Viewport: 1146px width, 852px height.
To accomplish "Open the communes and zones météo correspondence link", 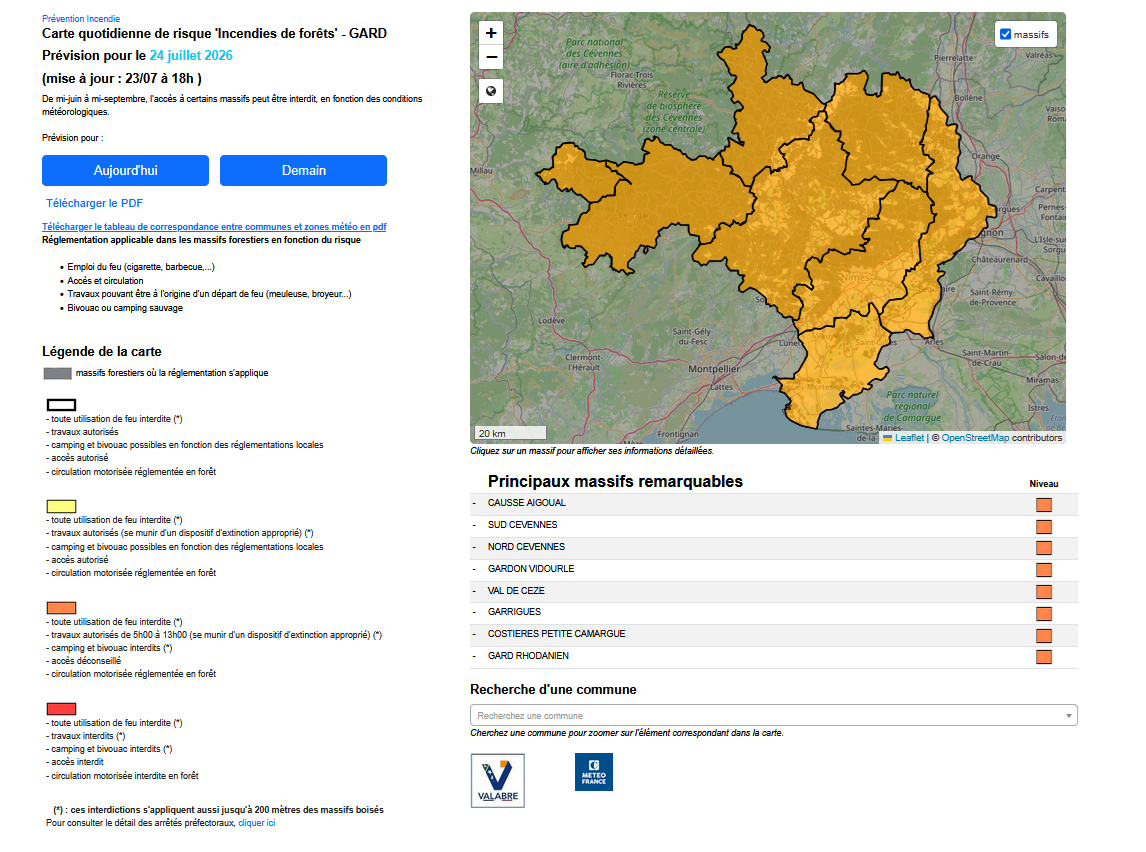I will pyautogui.click(x=214, y=227).
